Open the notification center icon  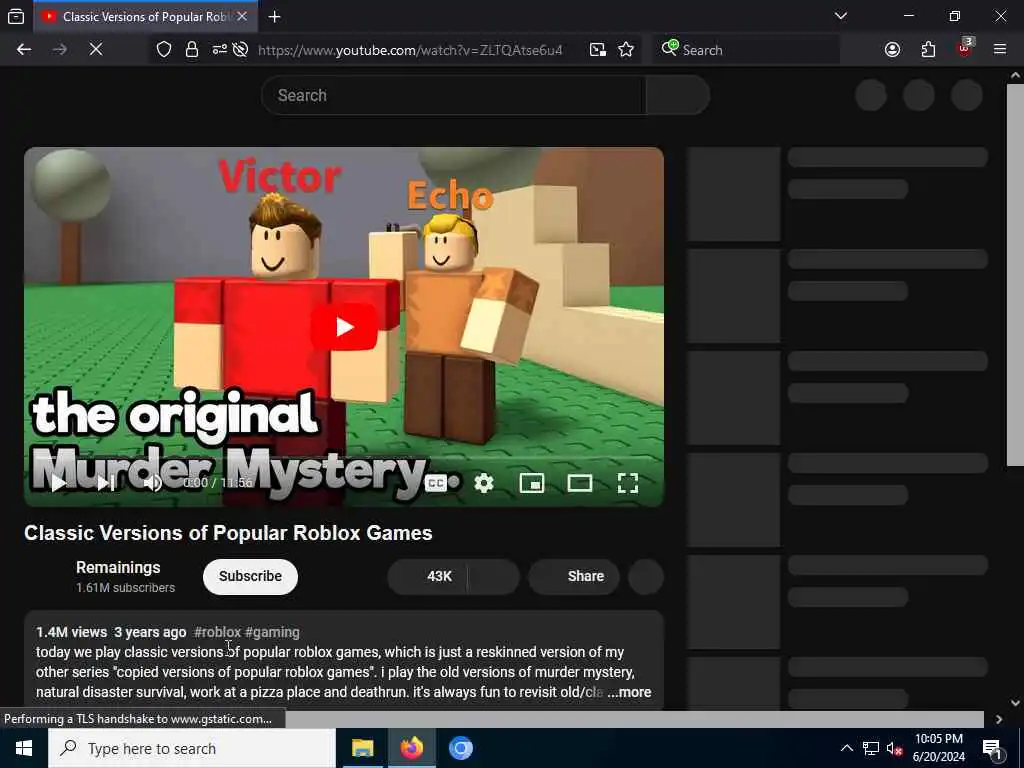click(x=993, y=748)
